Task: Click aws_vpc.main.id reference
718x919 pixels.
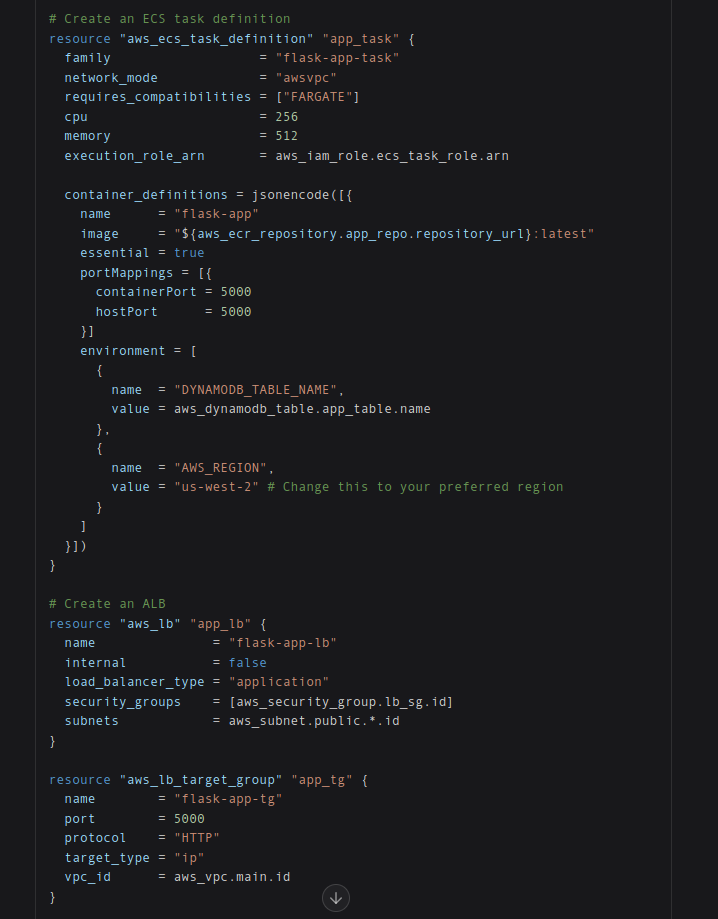Action: tap(232, 877)
